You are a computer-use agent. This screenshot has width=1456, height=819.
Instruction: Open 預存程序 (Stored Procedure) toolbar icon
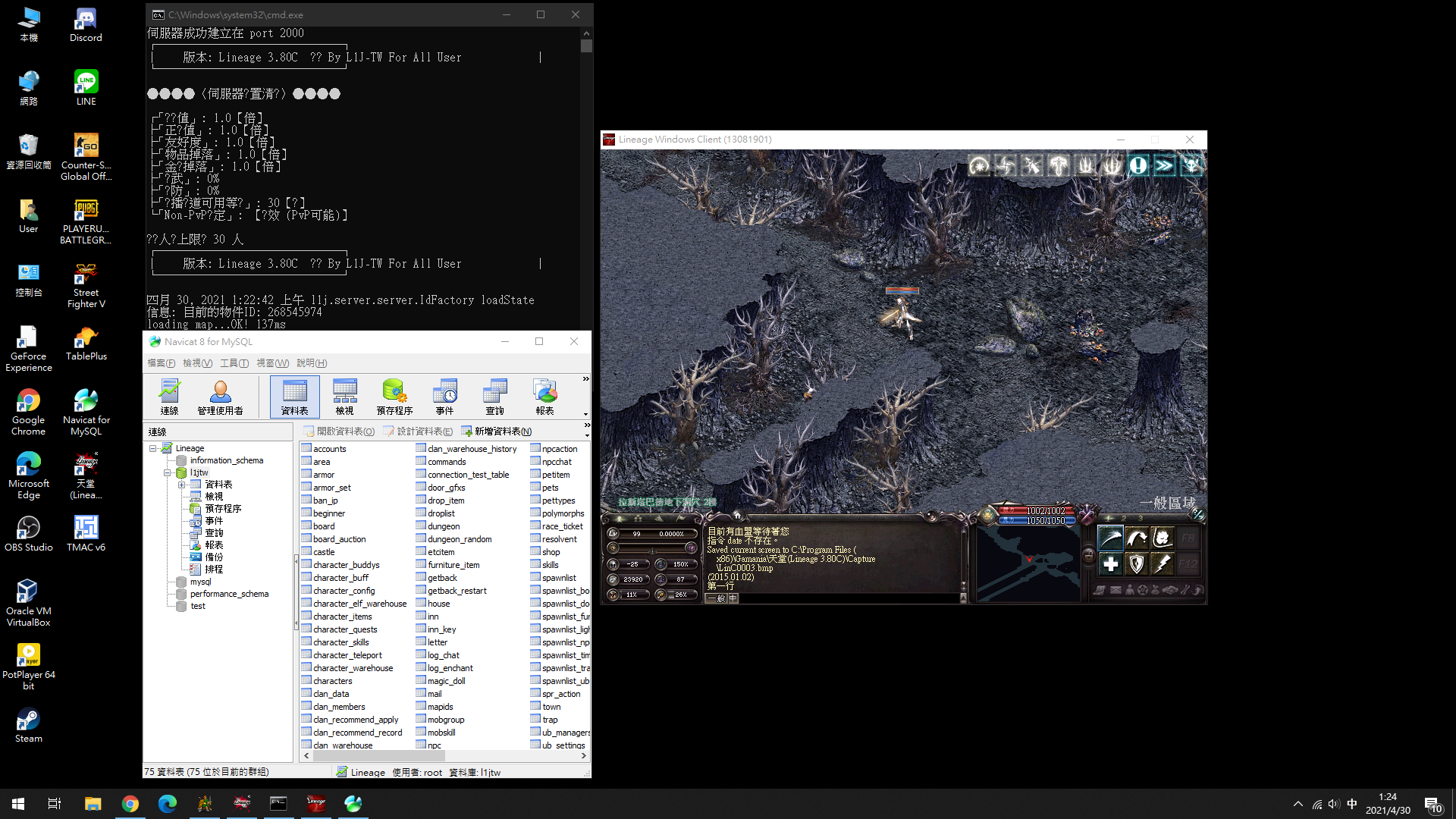394,397
